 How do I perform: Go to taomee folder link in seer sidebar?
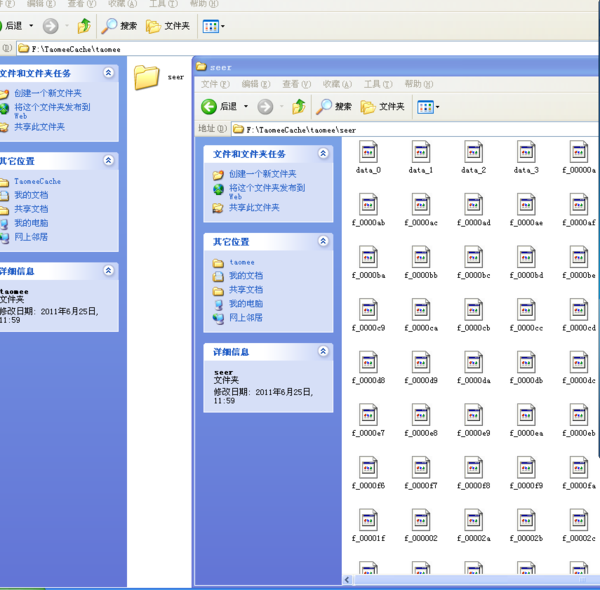pos(242,262)
